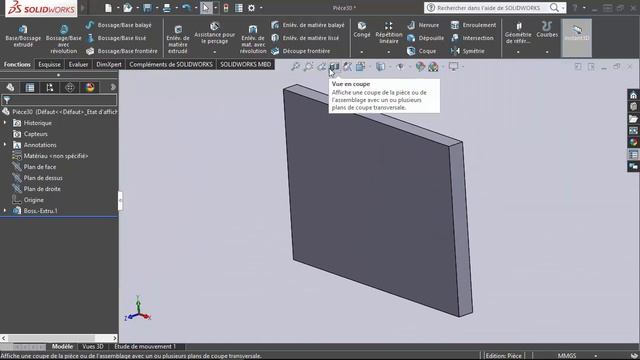Open dropdown under Courbes

[x=547, y=52]
